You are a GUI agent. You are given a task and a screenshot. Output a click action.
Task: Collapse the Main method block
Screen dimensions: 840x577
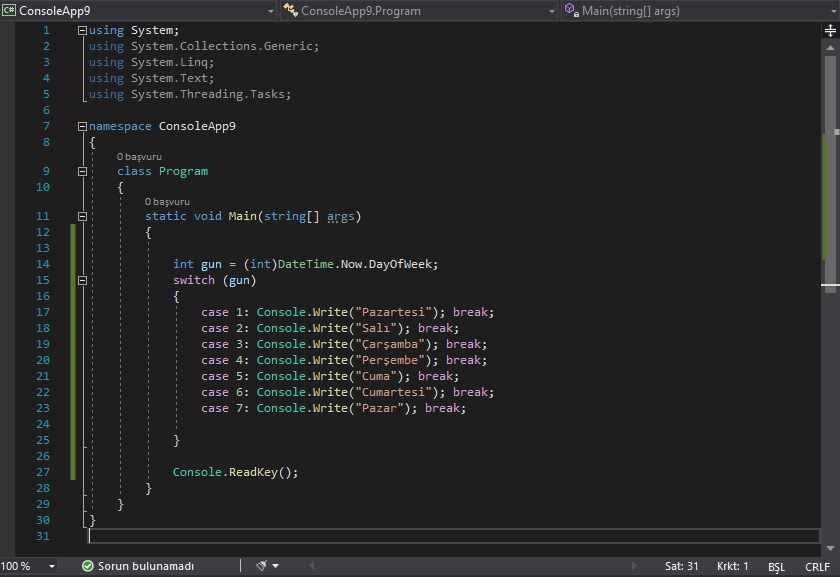click(82, 216)
